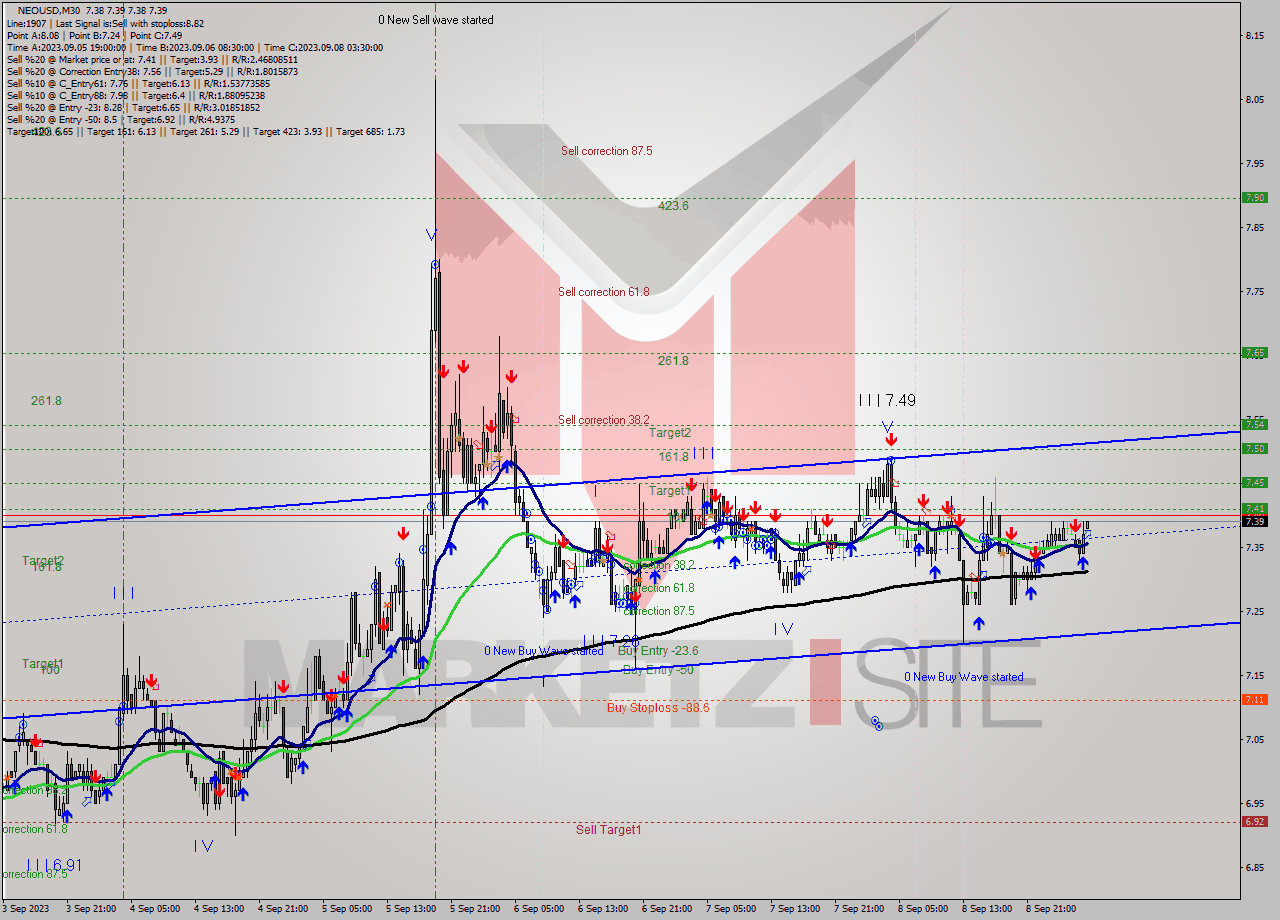Click the 7.25 price axis value

click(x=1257, y=612)
